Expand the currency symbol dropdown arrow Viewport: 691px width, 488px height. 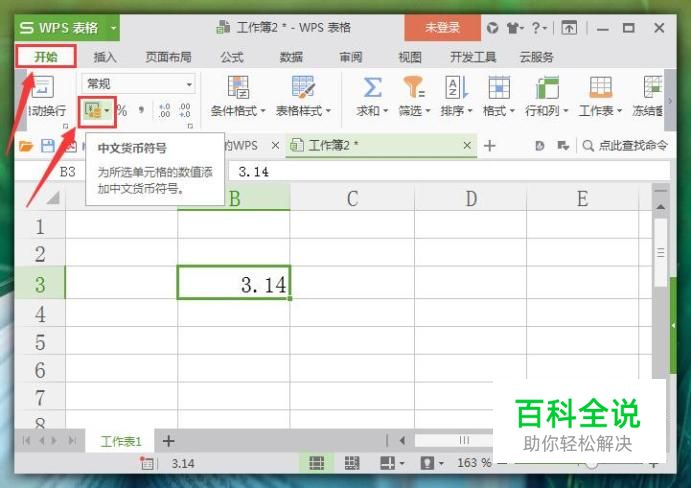[107, 110]
